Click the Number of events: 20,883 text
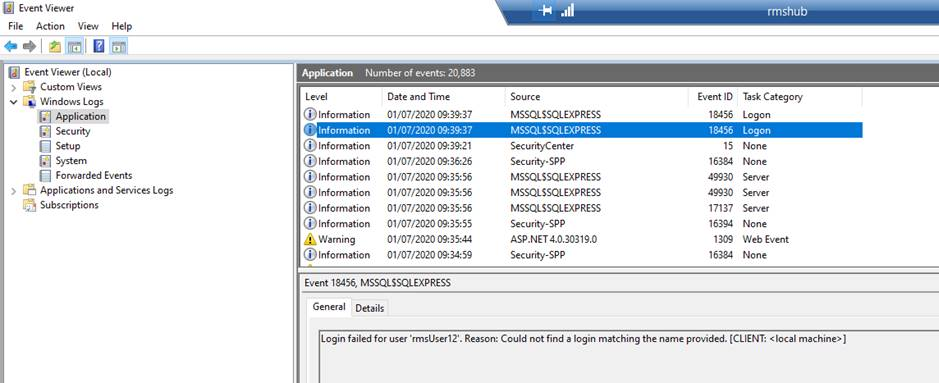939x383 pixels. (x=420, y=73)
